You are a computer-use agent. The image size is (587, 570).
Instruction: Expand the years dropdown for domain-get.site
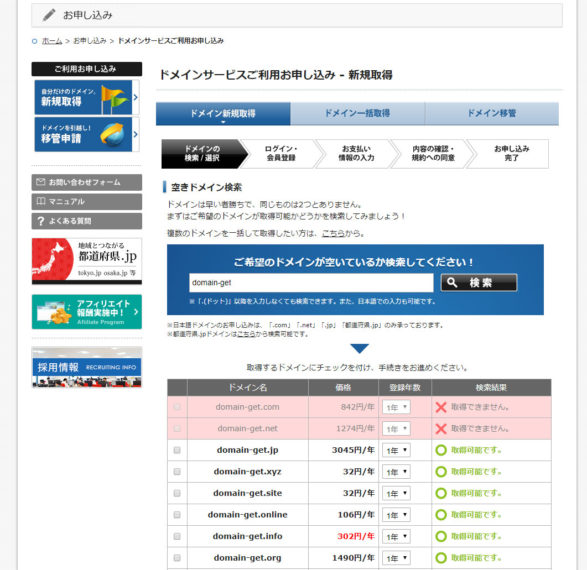(396, 493)
